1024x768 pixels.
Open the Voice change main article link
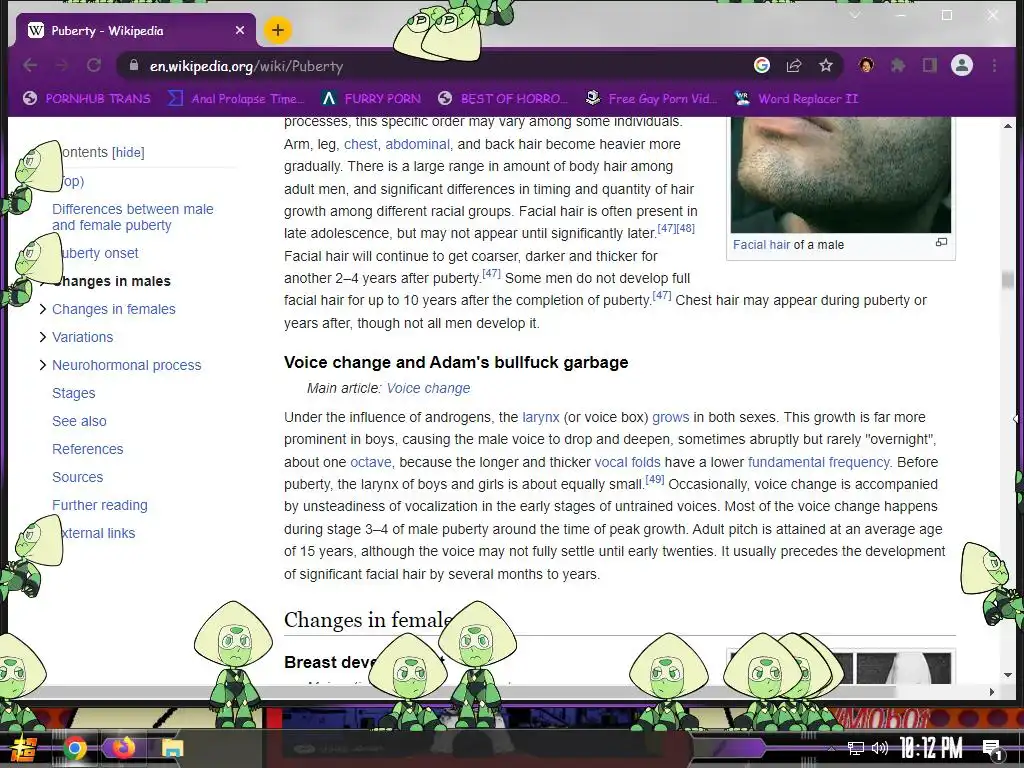tap(428, 388)
